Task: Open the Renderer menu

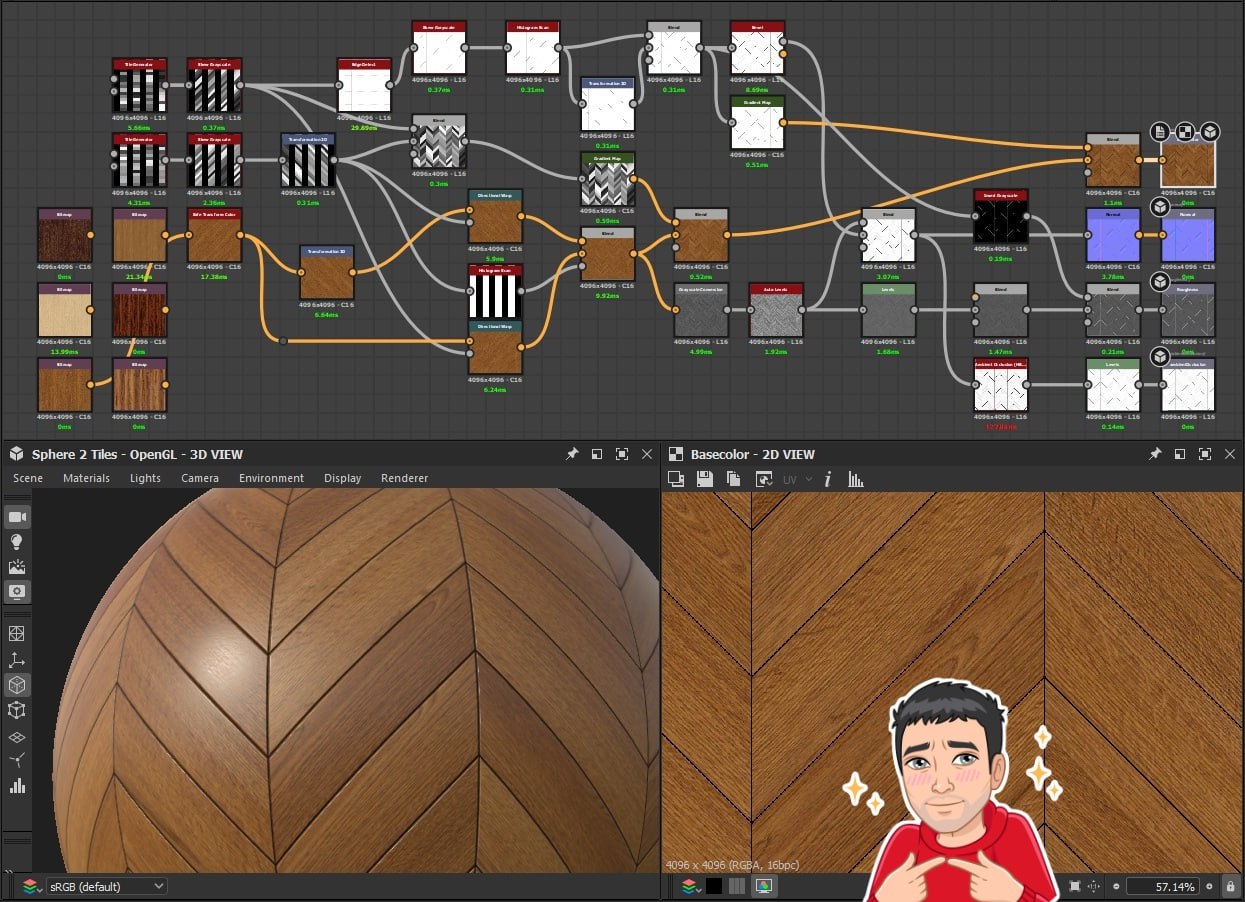Action: click(x=404, y=478)
